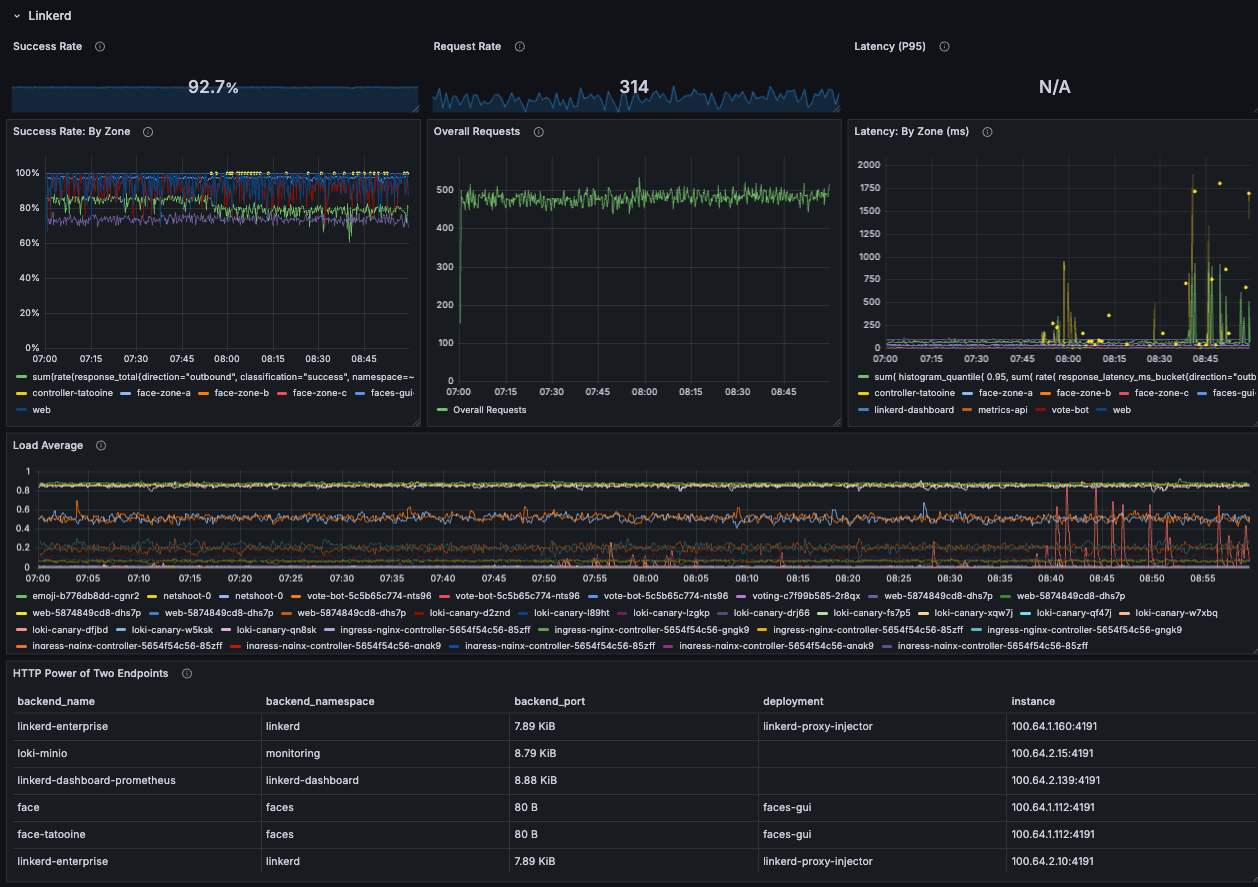Toggle loki-canary-d2znd series visibility
The height and width of the screenshot is (887, 1258).
tap(470, 613)
